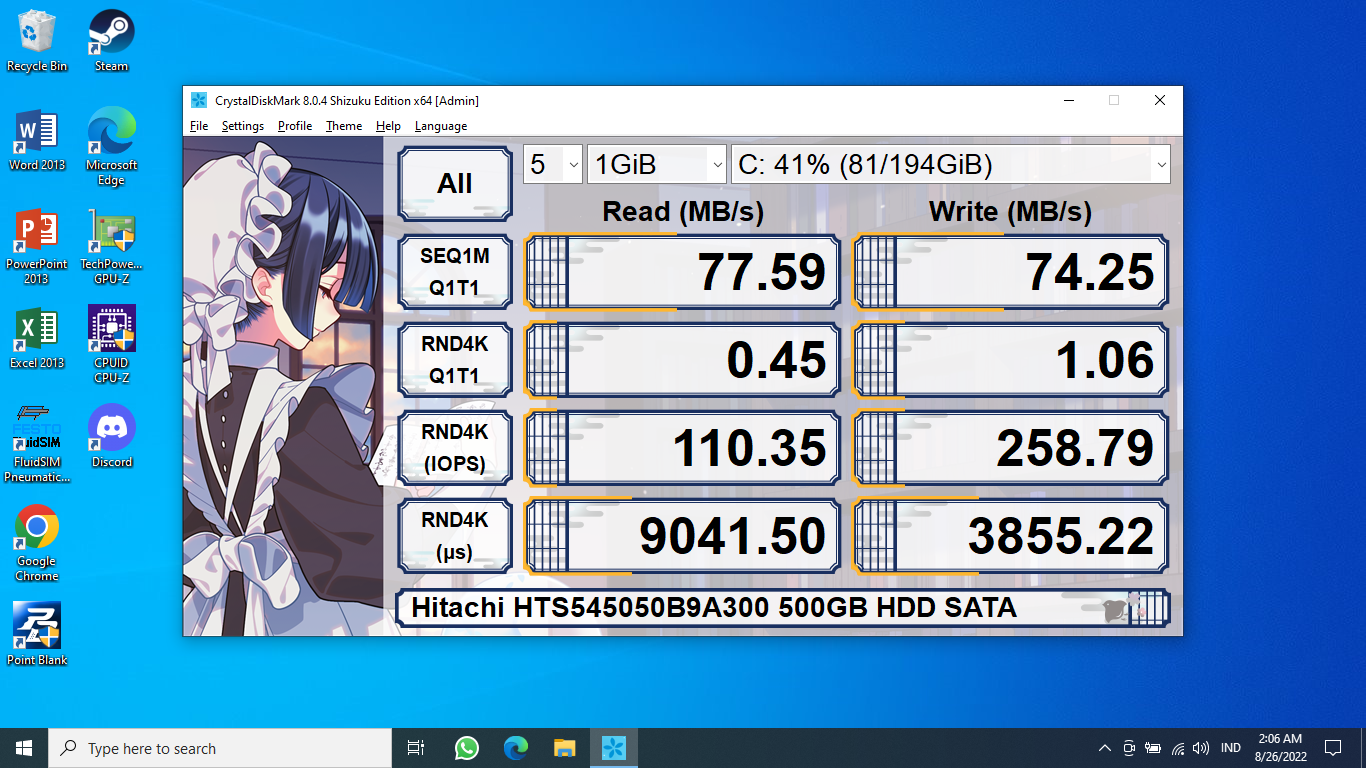The height and width of the screenshot is (768, 1366).
Task: Start the RND4K Q1T1 test
Action: coord(455,360)
